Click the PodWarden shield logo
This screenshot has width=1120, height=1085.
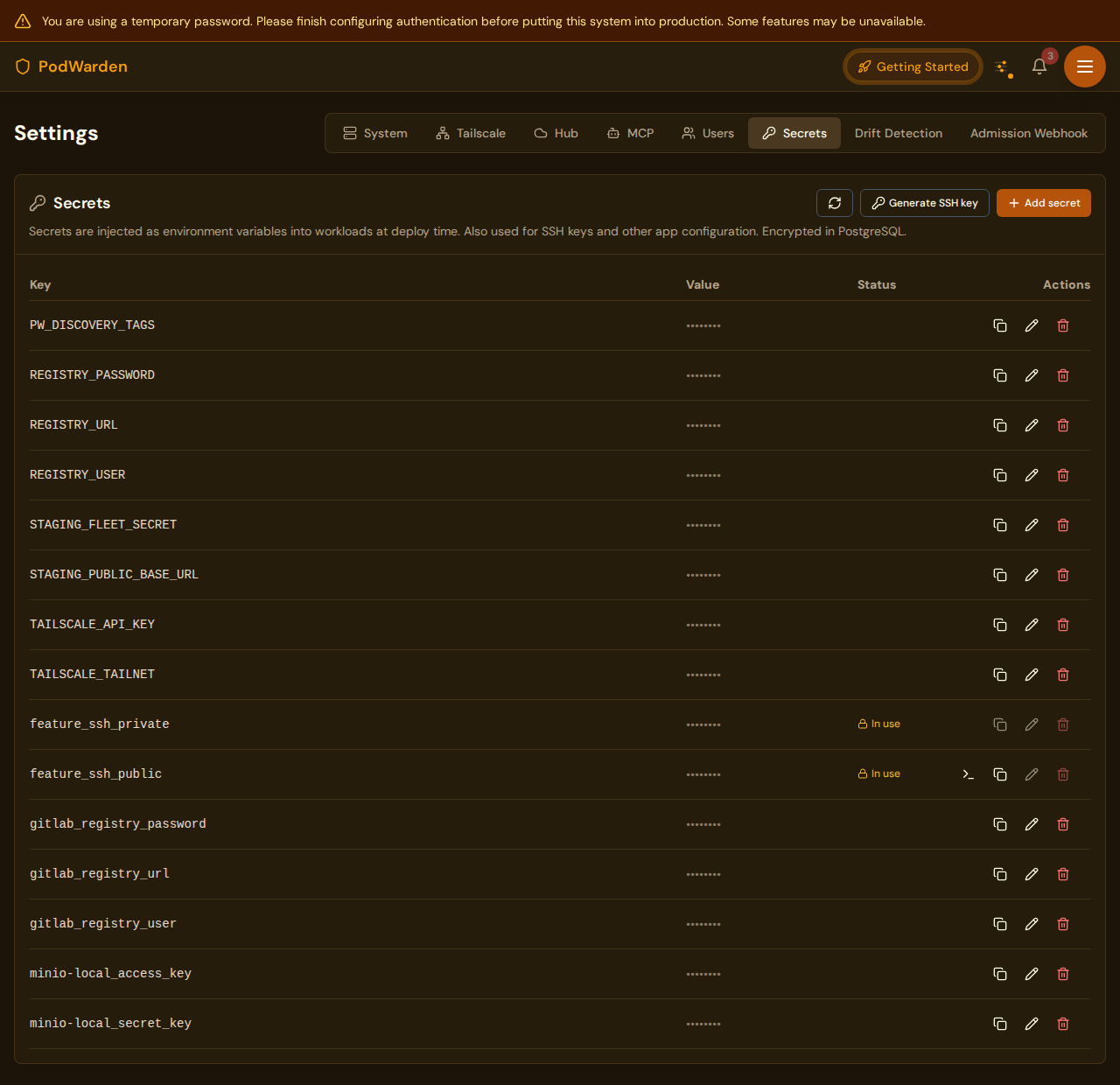pyautogui.click(x=22, y=66)
